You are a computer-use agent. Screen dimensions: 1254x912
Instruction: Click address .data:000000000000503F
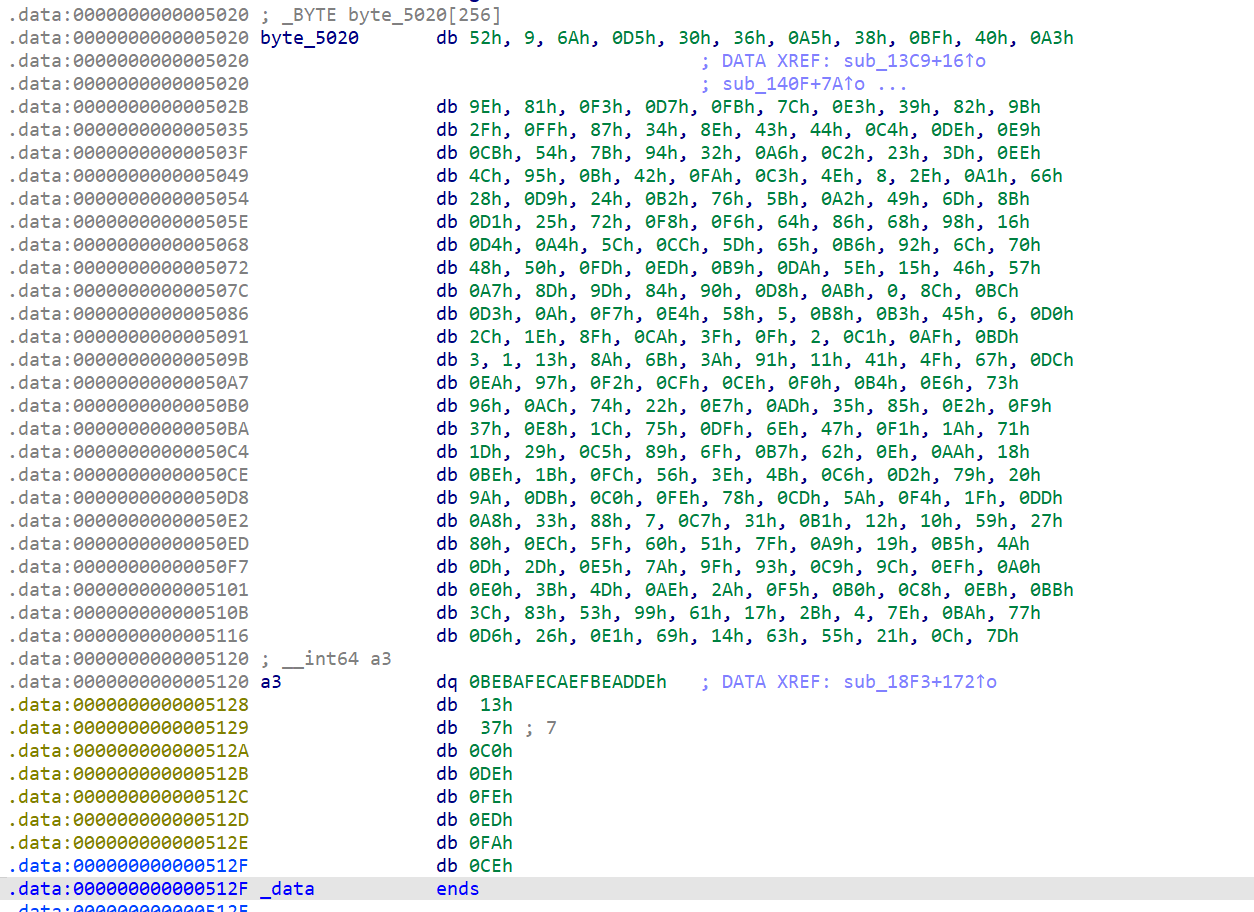point(129,153)
